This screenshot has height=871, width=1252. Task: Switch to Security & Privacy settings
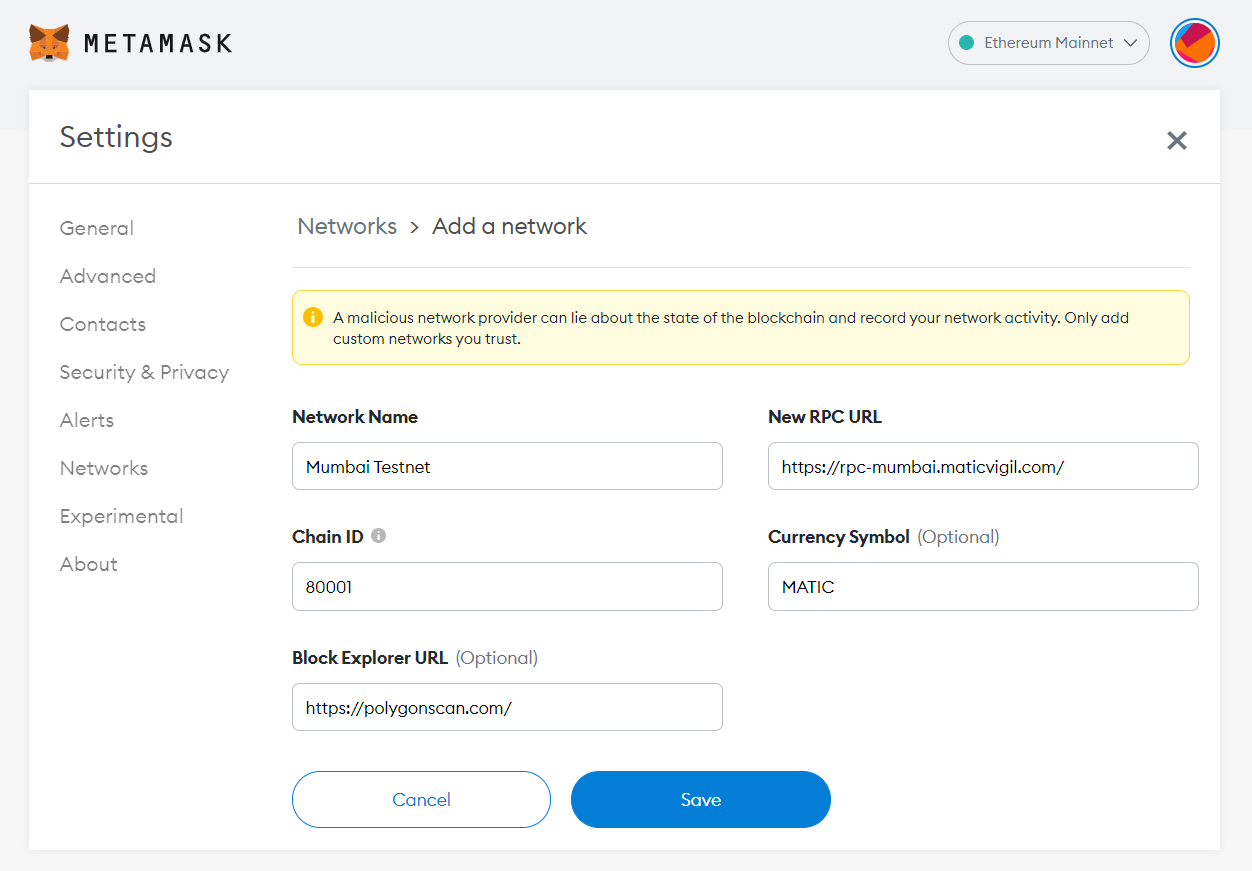coord(144,372)
